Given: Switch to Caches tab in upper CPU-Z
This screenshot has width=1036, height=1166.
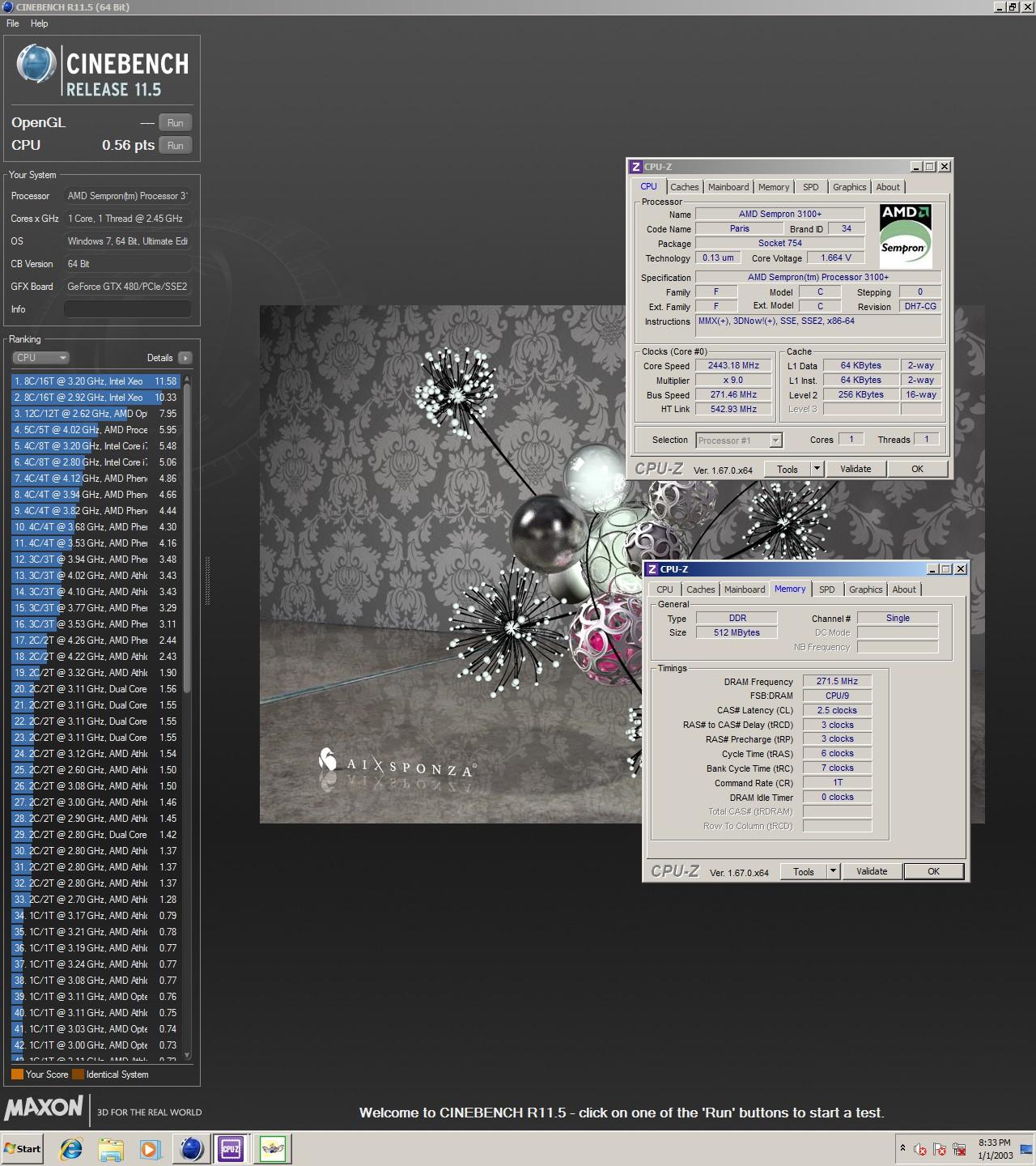Looking at the screenshot, I should pyautogui.click(x=684, y=187).
